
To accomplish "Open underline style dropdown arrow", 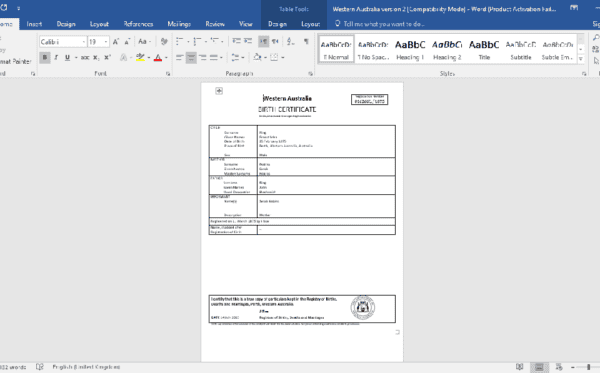I will click(x=76, y=57).
